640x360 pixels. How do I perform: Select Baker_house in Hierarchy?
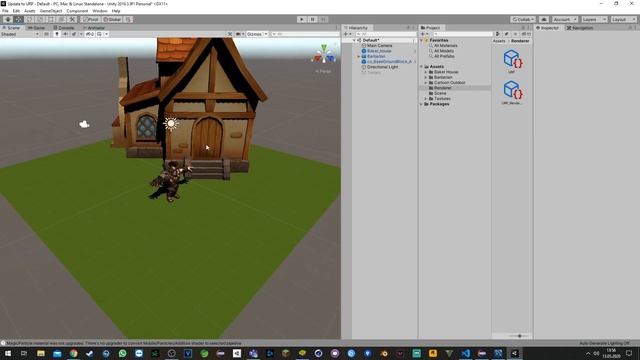point(379,51)
